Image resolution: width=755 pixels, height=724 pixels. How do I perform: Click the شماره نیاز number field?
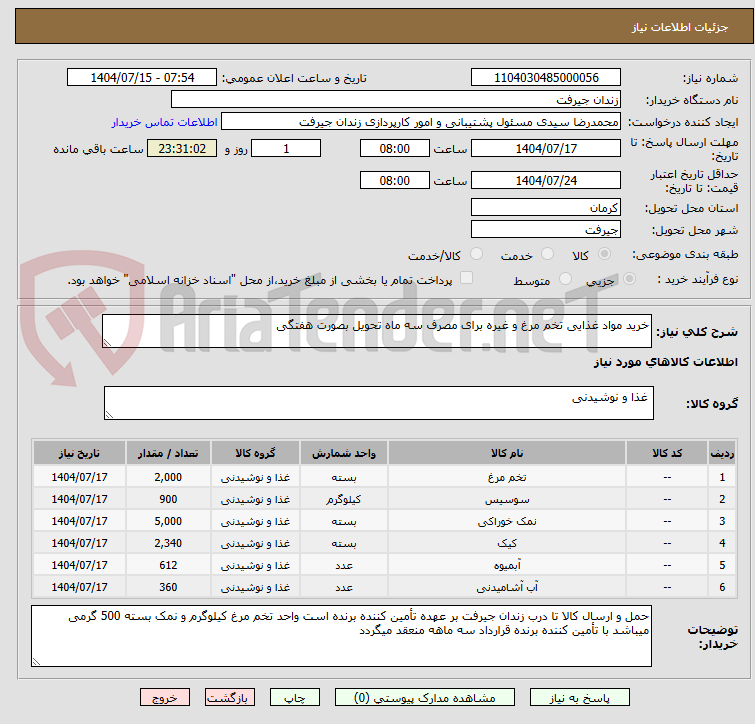pos(546,78)
